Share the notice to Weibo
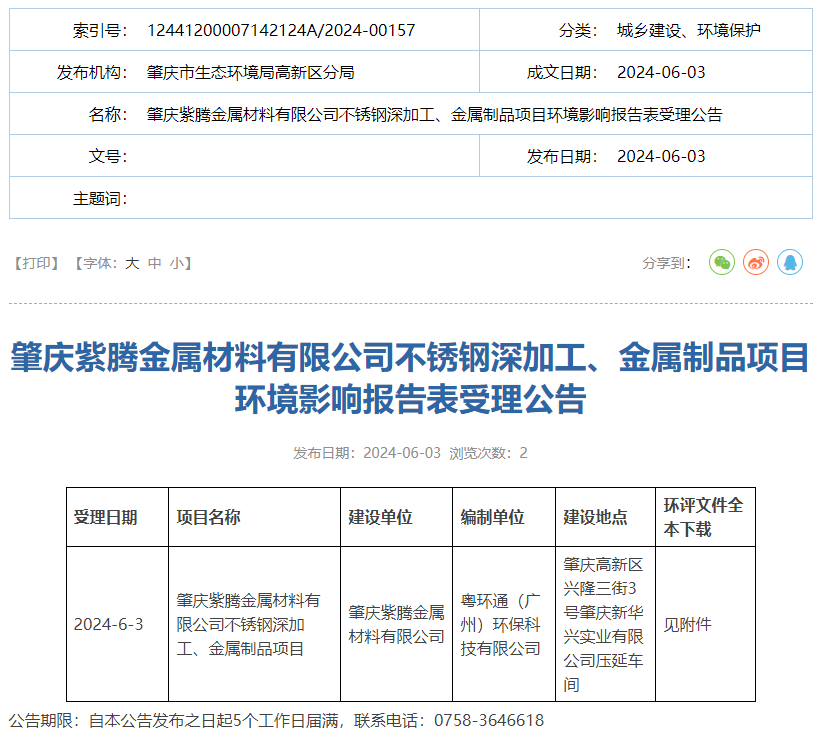This screenshot has width=828, height=745. click(x=756, y=263)
